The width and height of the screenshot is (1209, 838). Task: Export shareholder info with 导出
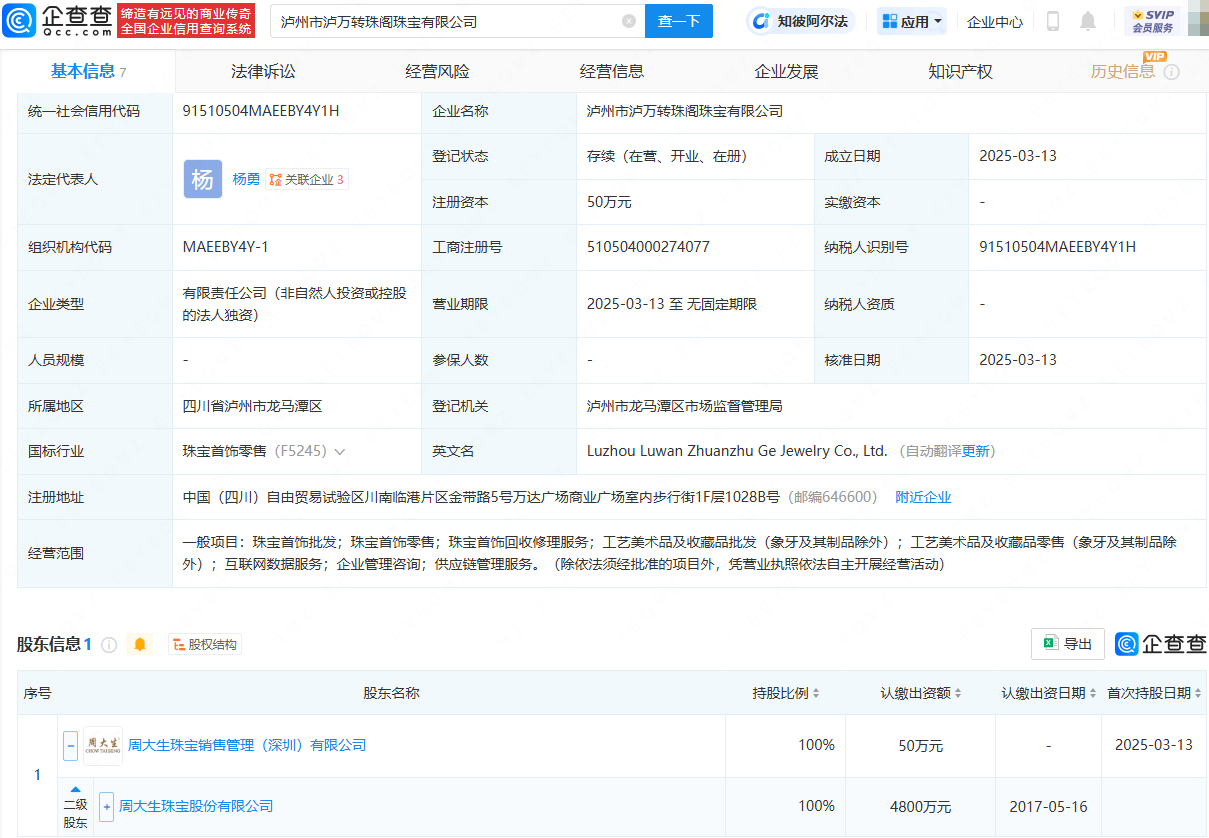click(1068, 644)
